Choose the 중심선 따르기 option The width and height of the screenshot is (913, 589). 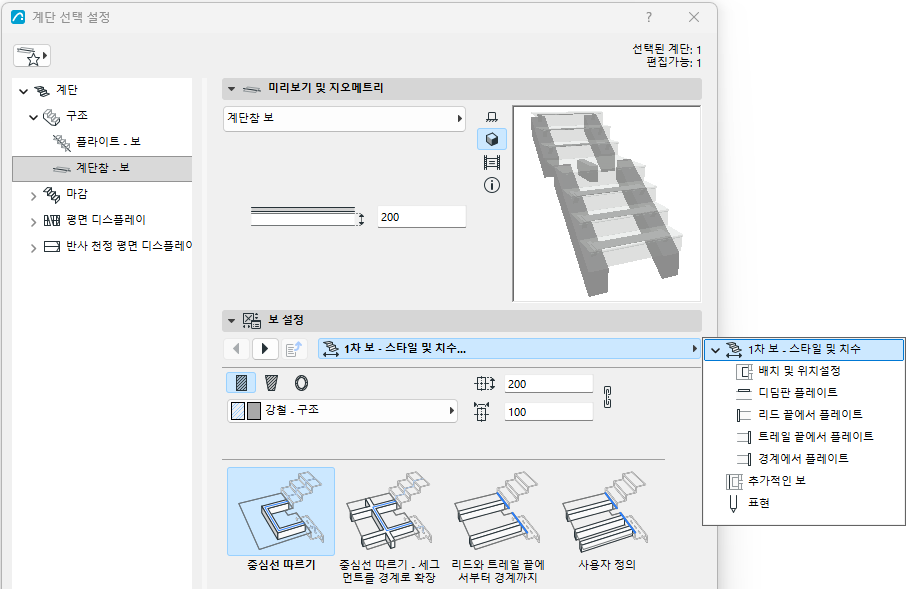pyautogui.click(x=281, y=519)
